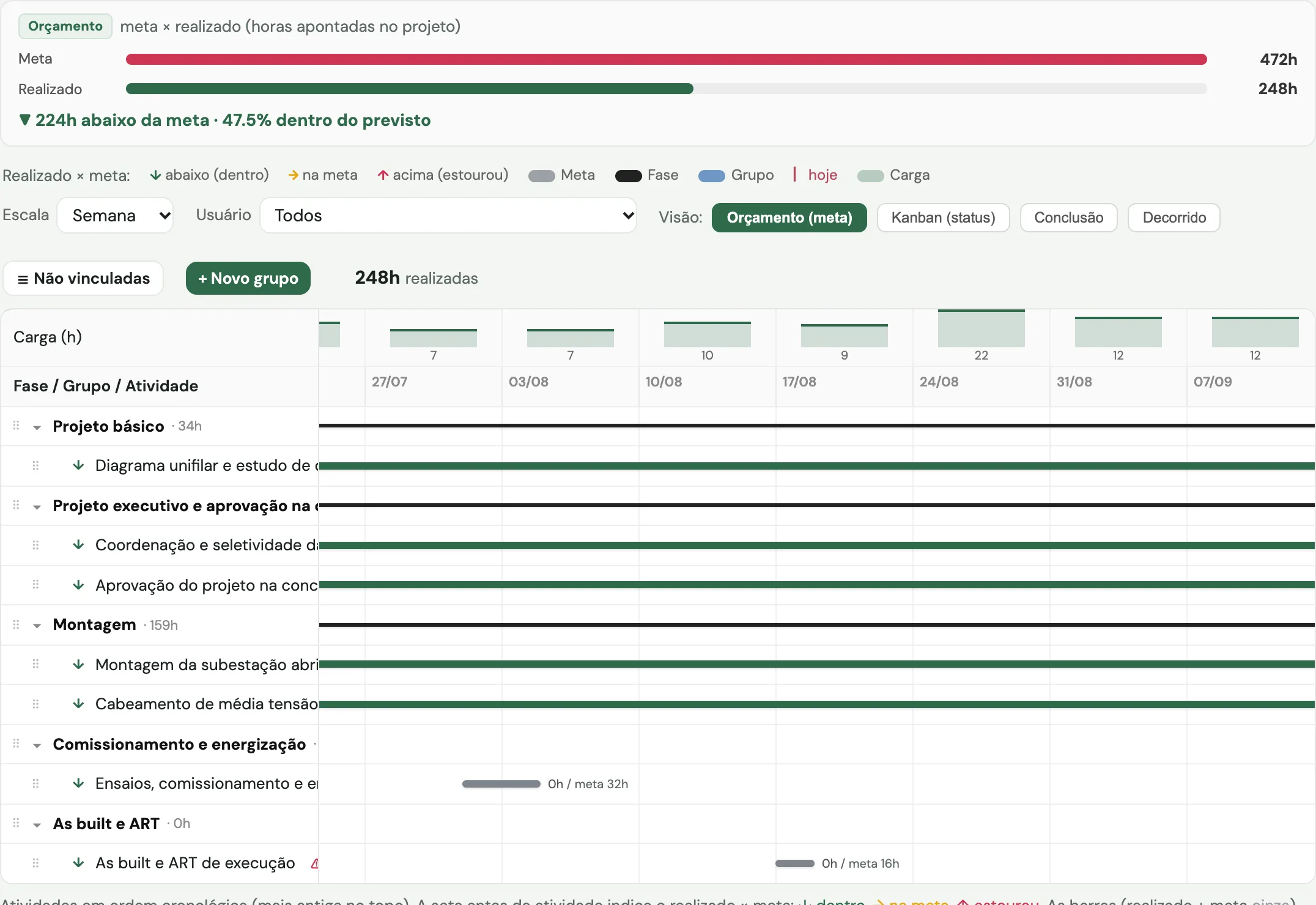Click + Novo grupo button
The image size is (1316, 905).
tap(248, 278)
